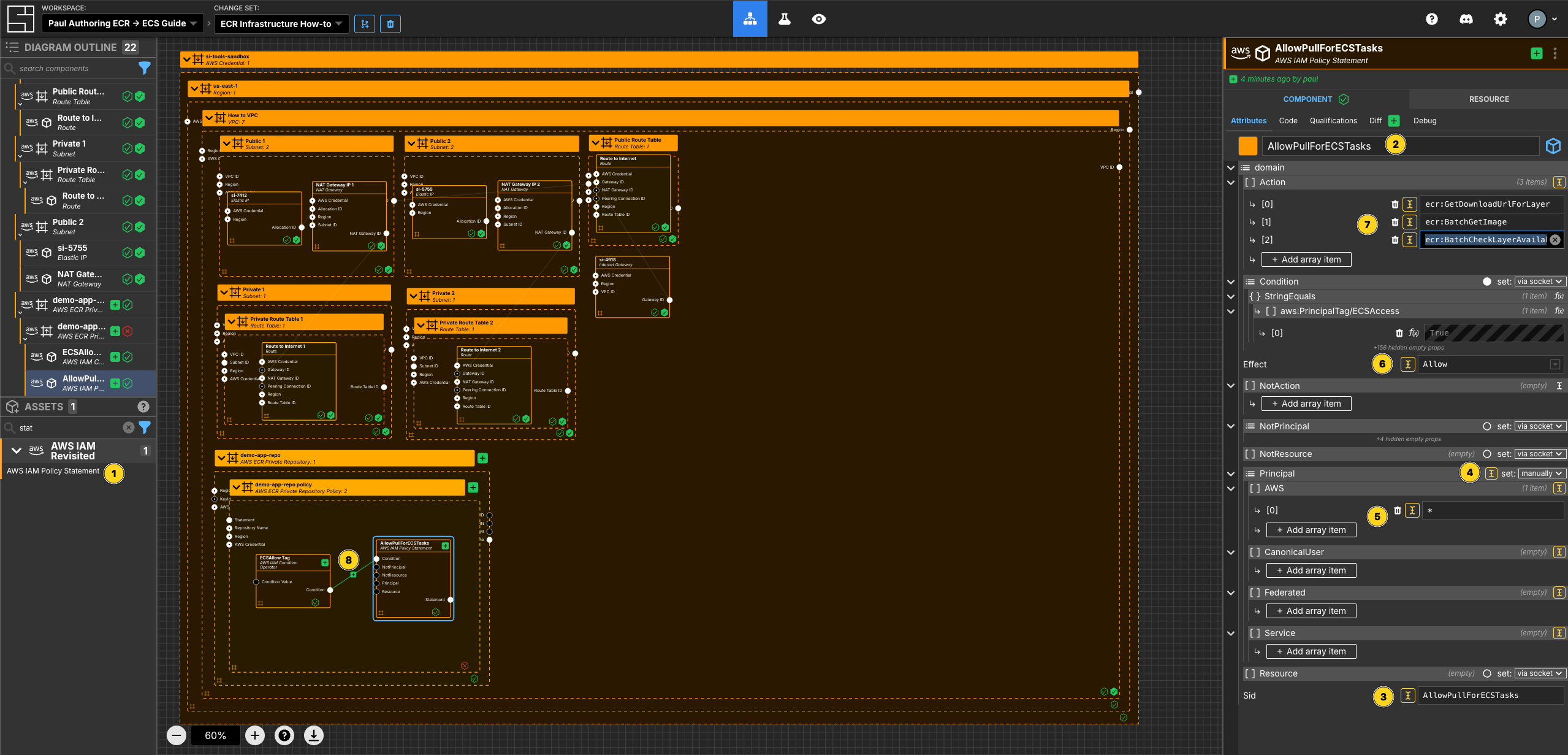The image size is (1568, 755).
Task: Collapse the domain section
Action: [x=1230, y=167]
